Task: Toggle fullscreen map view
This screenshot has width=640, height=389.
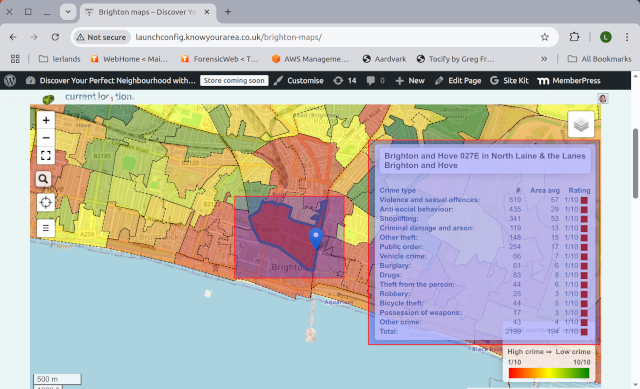Action: click(46, 156)
